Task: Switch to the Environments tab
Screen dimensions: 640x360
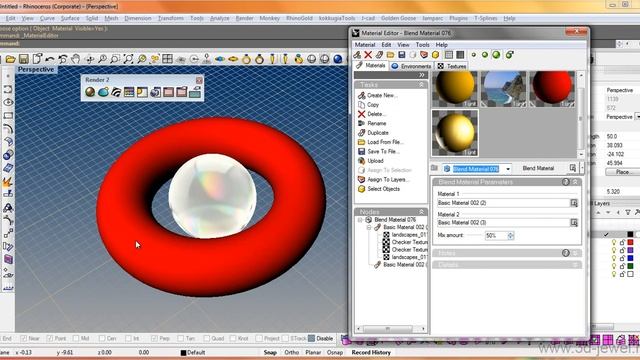Action: click(x=411, y=66)
